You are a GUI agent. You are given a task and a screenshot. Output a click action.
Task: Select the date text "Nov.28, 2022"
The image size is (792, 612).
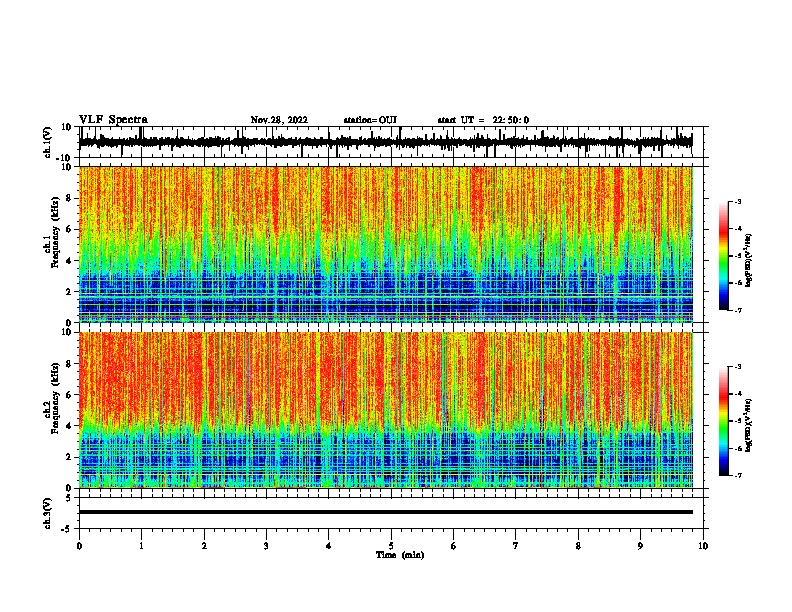pyautogui.click(x=279, y=120)
